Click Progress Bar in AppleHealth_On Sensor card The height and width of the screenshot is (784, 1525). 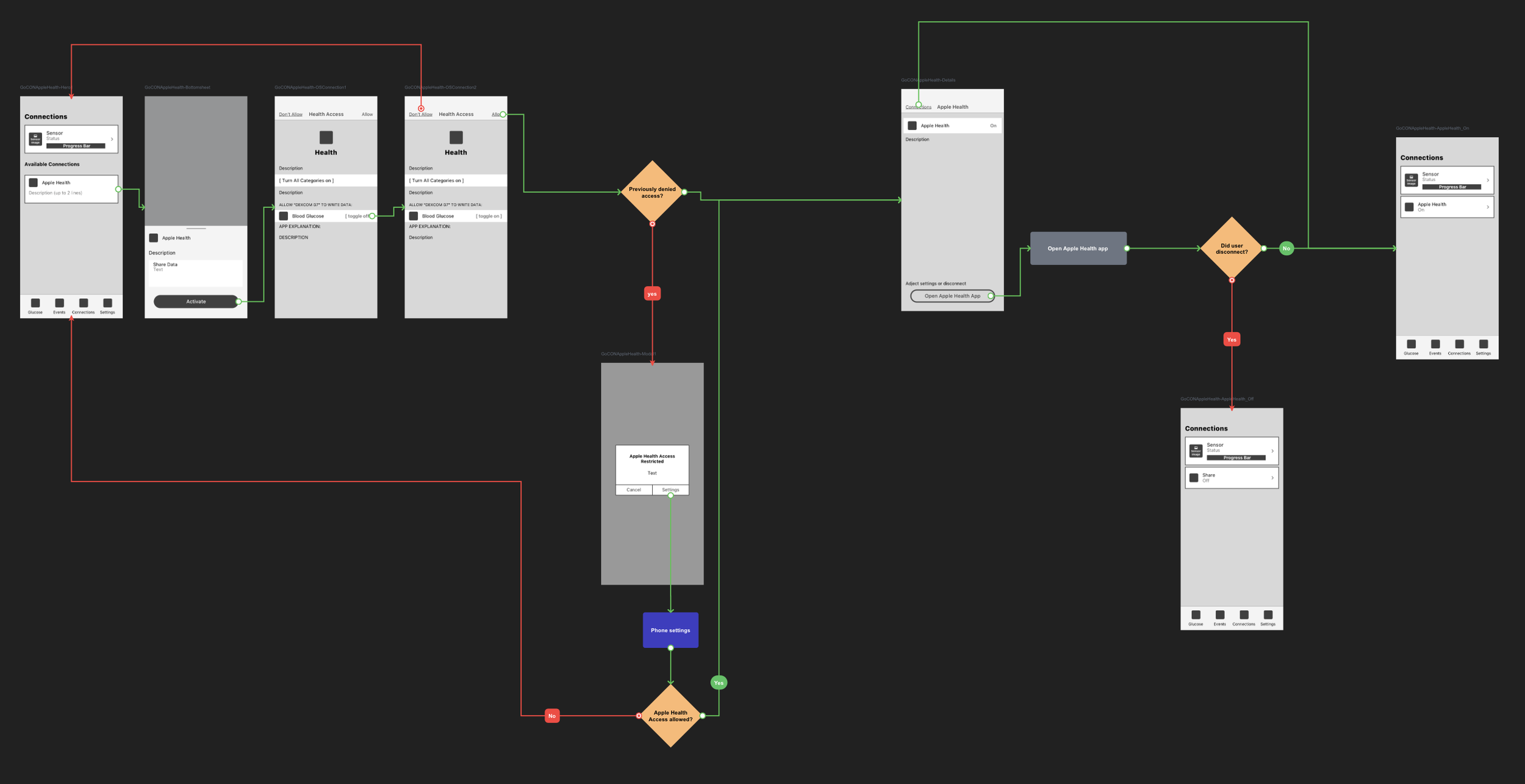click(x=1451, y=187)
